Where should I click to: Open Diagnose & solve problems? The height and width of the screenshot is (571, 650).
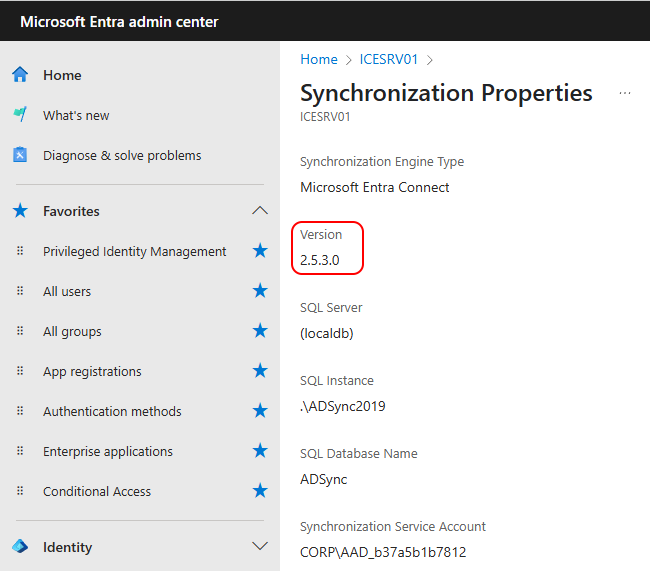coord(122,156)
